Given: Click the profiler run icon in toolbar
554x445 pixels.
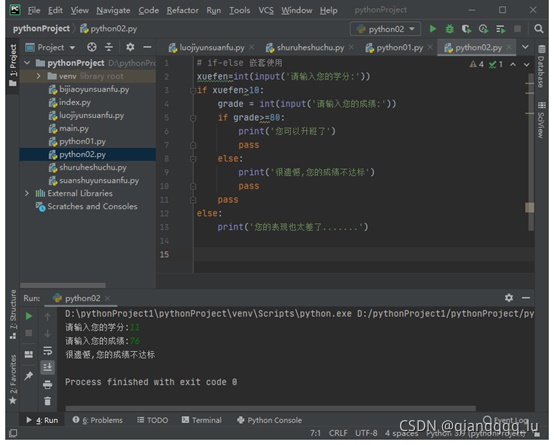Looking at the screenshot, I should point(483,29).
